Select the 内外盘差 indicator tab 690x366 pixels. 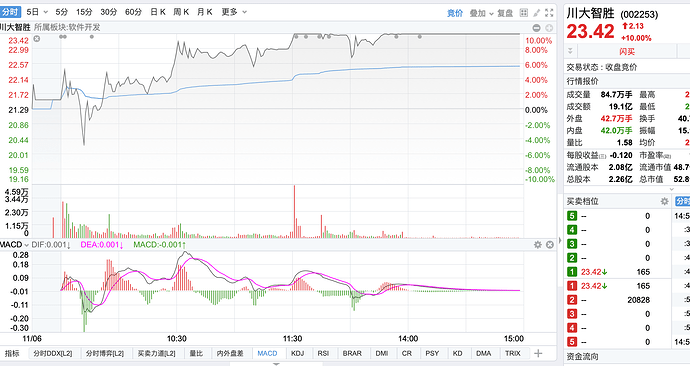pos(230,353)
